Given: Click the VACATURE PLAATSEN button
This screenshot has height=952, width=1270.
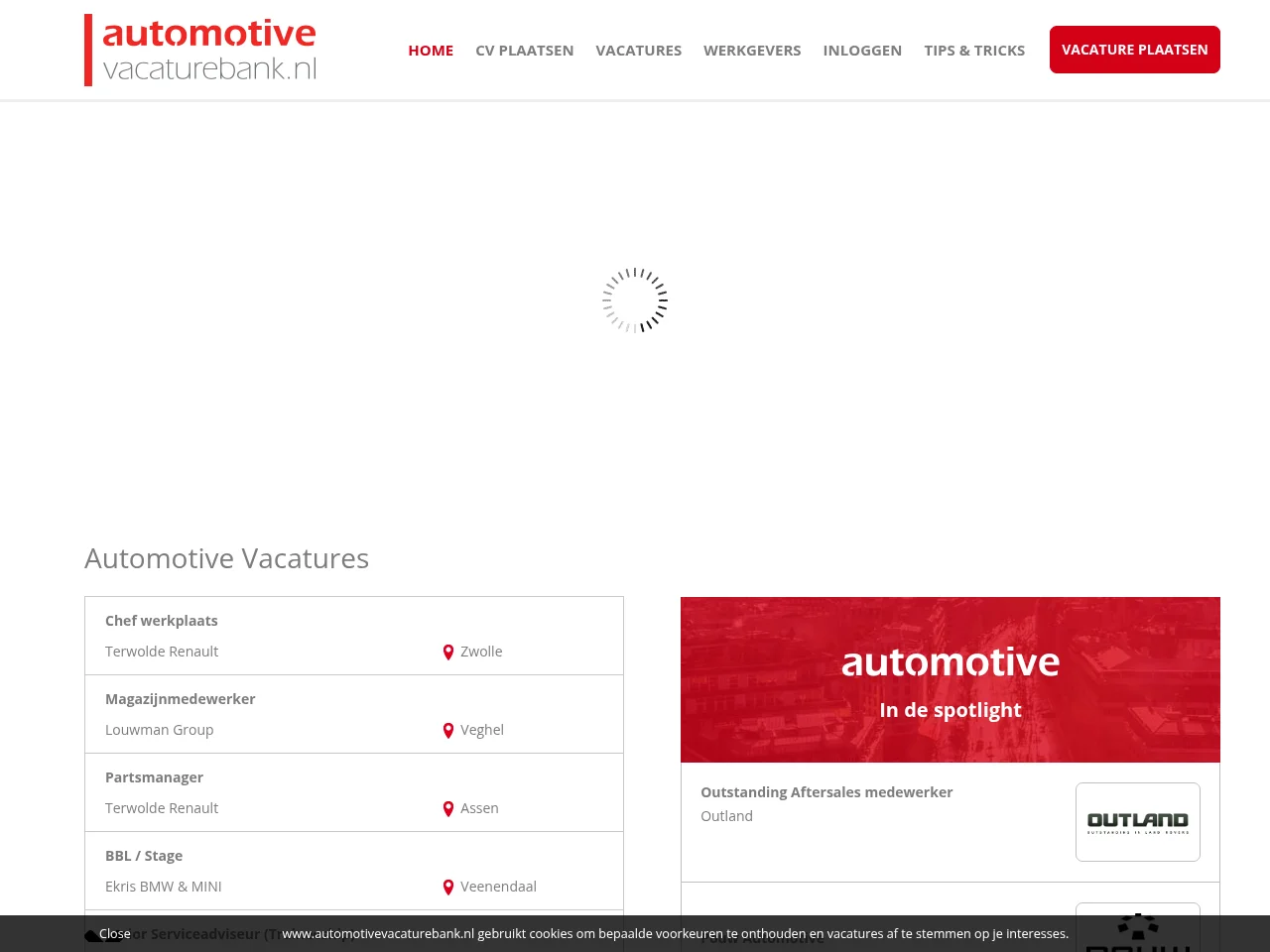Looking at the screenshot, I should [x=1135, y=50].
